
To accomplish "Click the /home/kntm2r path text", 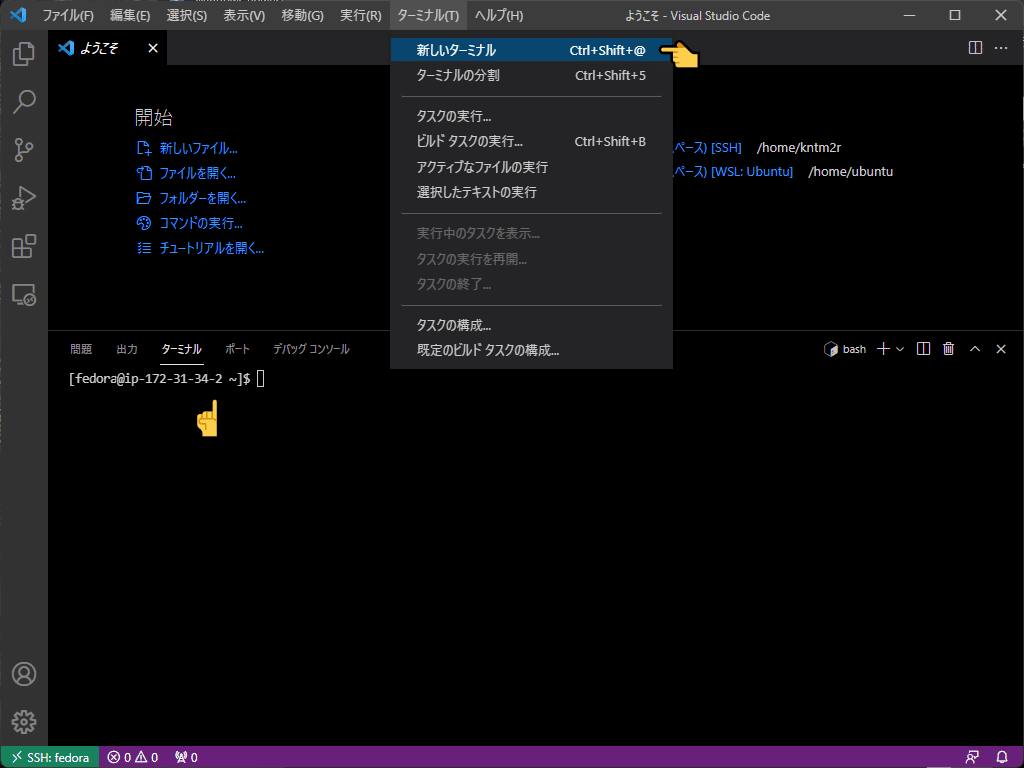I will pos(799,148).
